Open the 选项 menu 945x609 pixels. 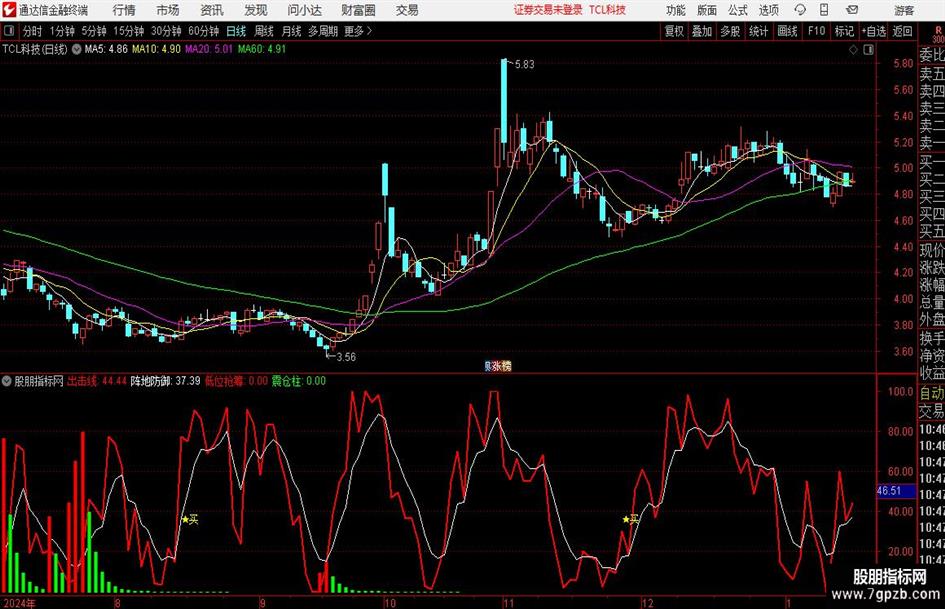[x=768, y=10]
